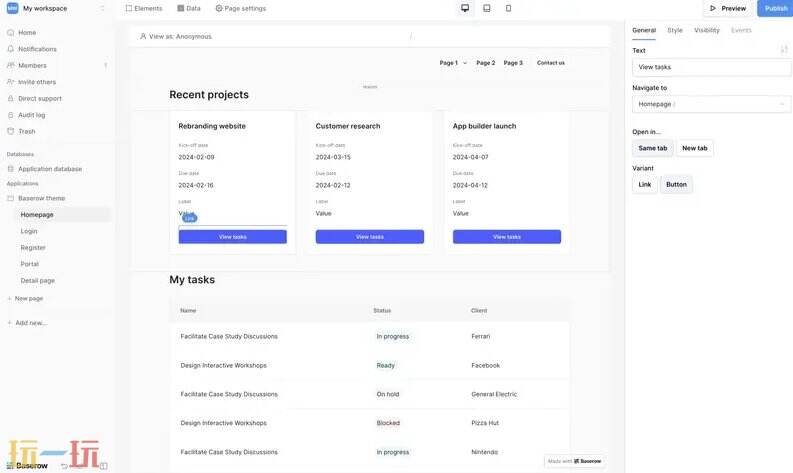Click the Notifications bell icon
Image resolution: width=793 pixels, height=473 pixels.
11,49
